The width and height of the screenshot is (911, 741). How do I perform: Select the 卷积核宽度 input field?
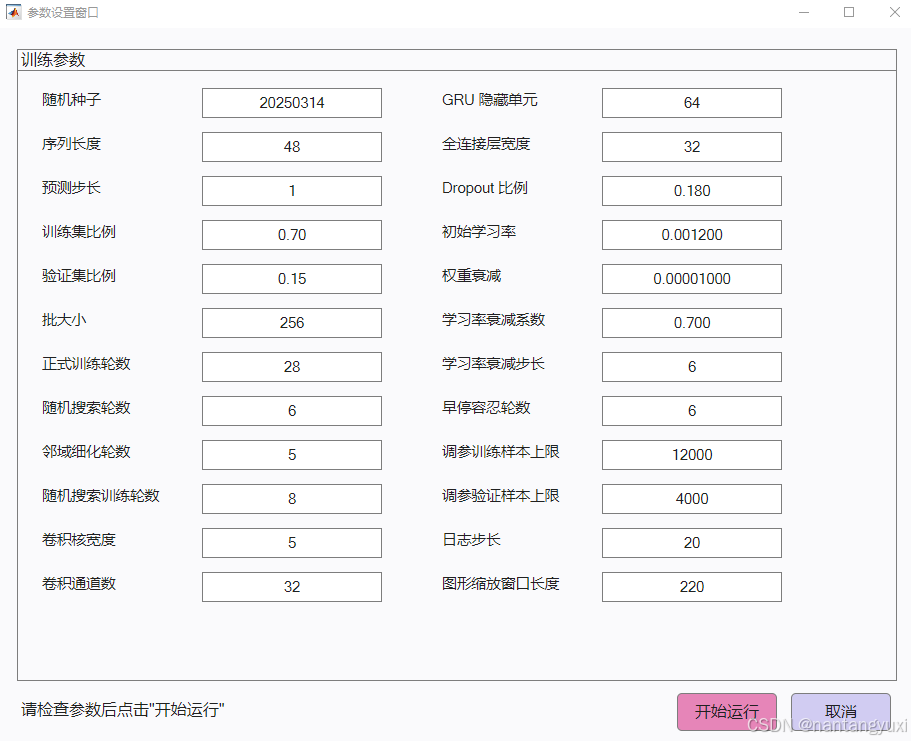(x=292, y=543)
